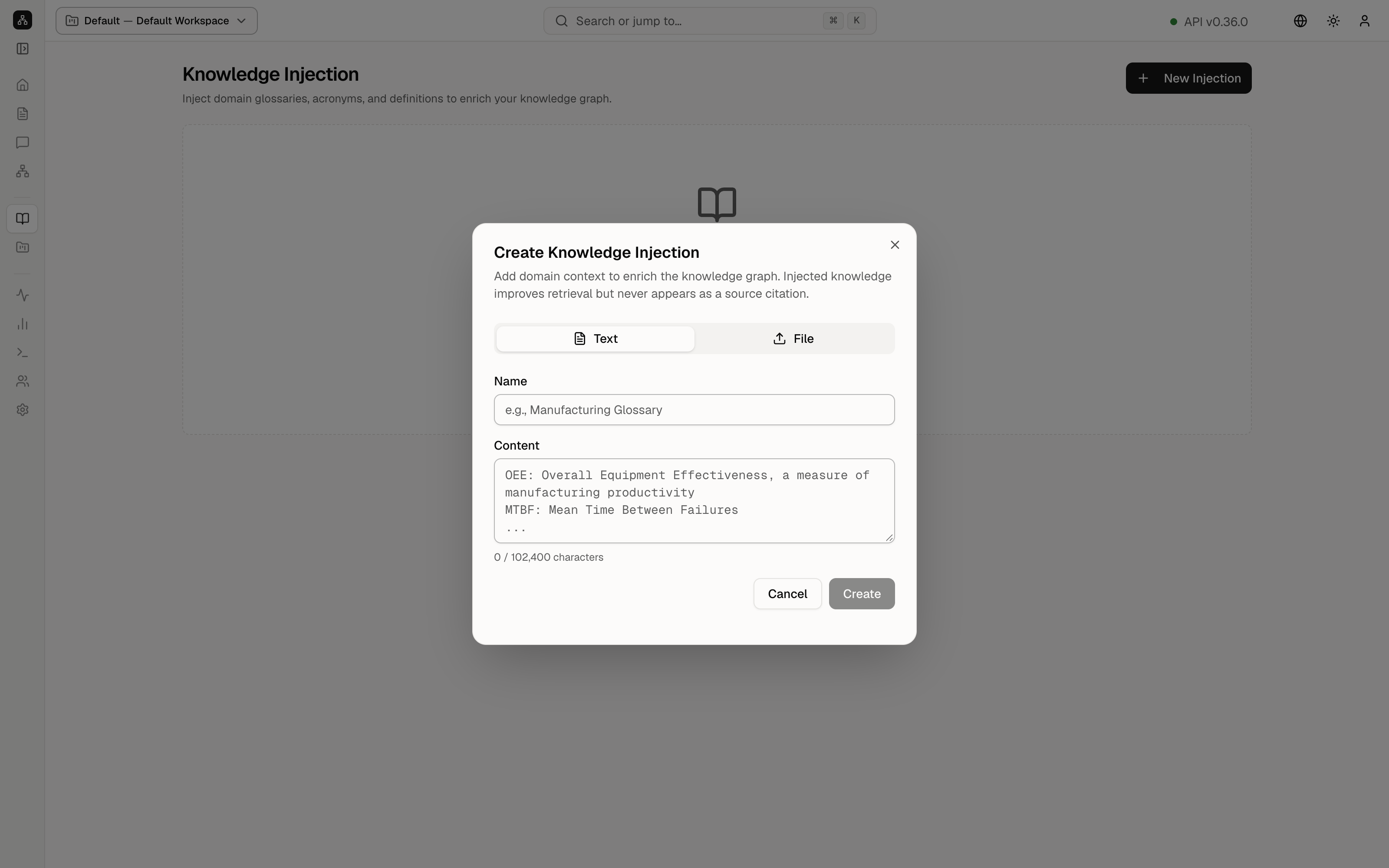The image size is (1389, 868).
Task: Click the New Injection button
Action: 1188,78
